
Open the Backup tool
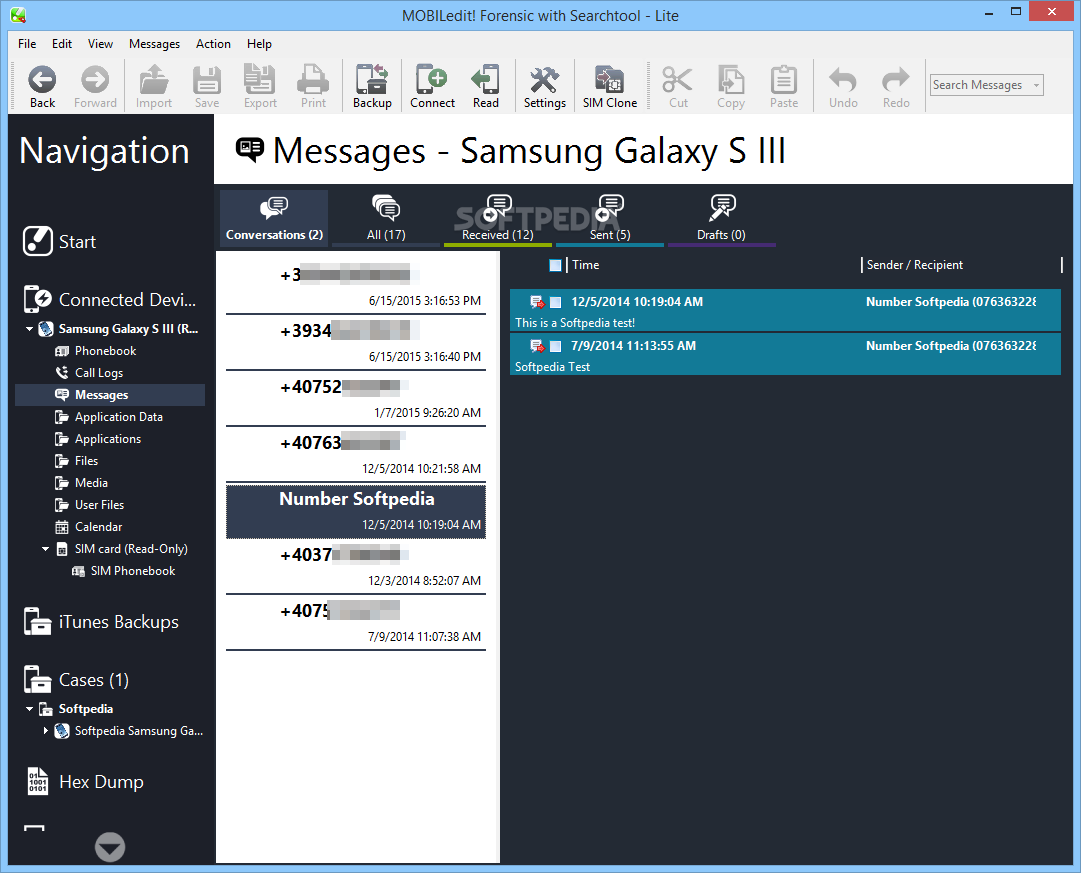point(372,86)
